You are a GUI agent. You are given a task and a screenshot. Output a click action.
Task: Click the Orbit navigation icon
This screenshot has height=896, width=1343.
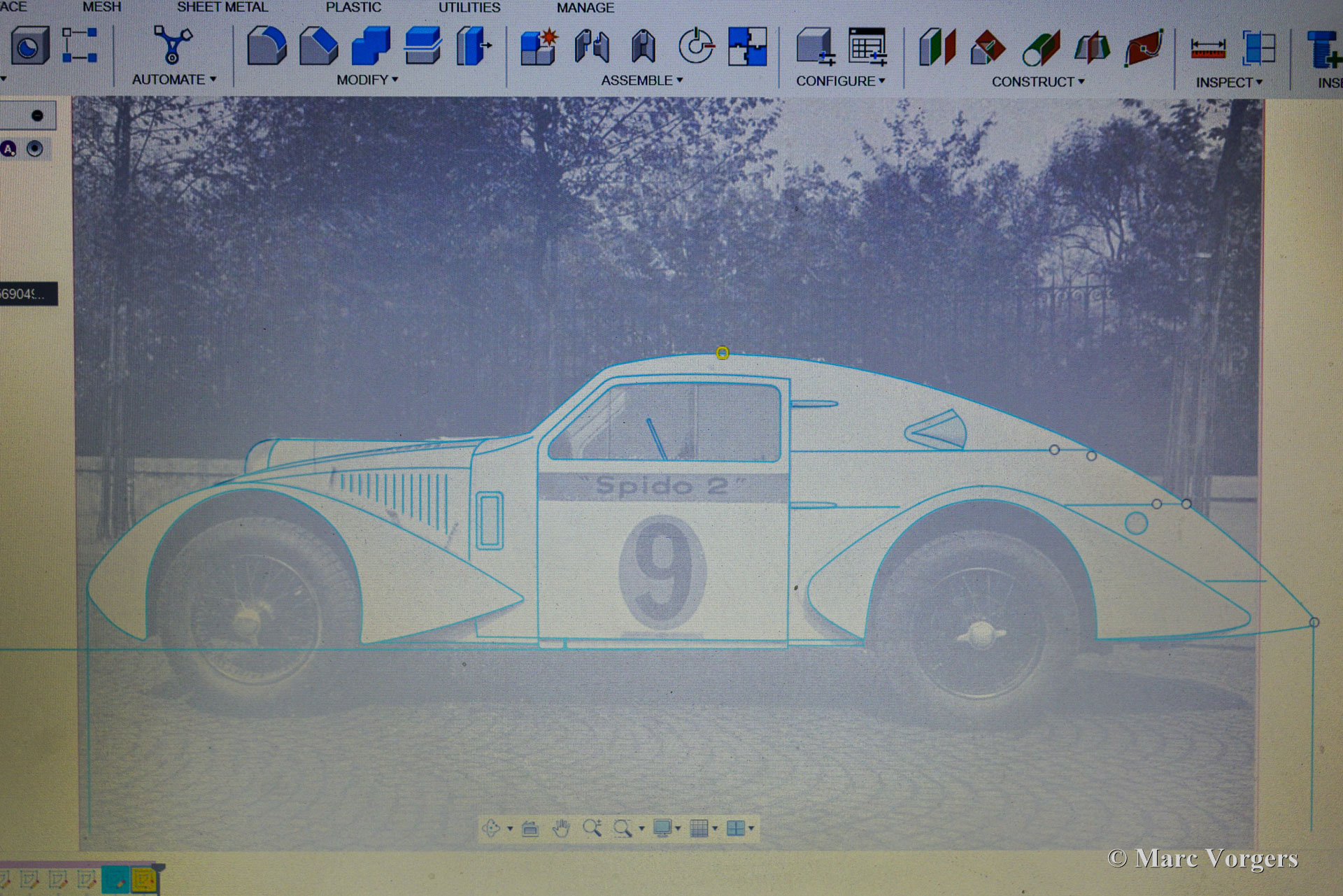point(491,829)
